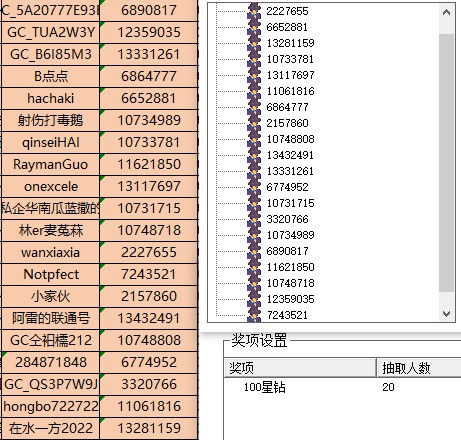The height and width of the screenshot is (440, 461).
Task: Select spreadsheet cell 小家伙
Action: 51,296
